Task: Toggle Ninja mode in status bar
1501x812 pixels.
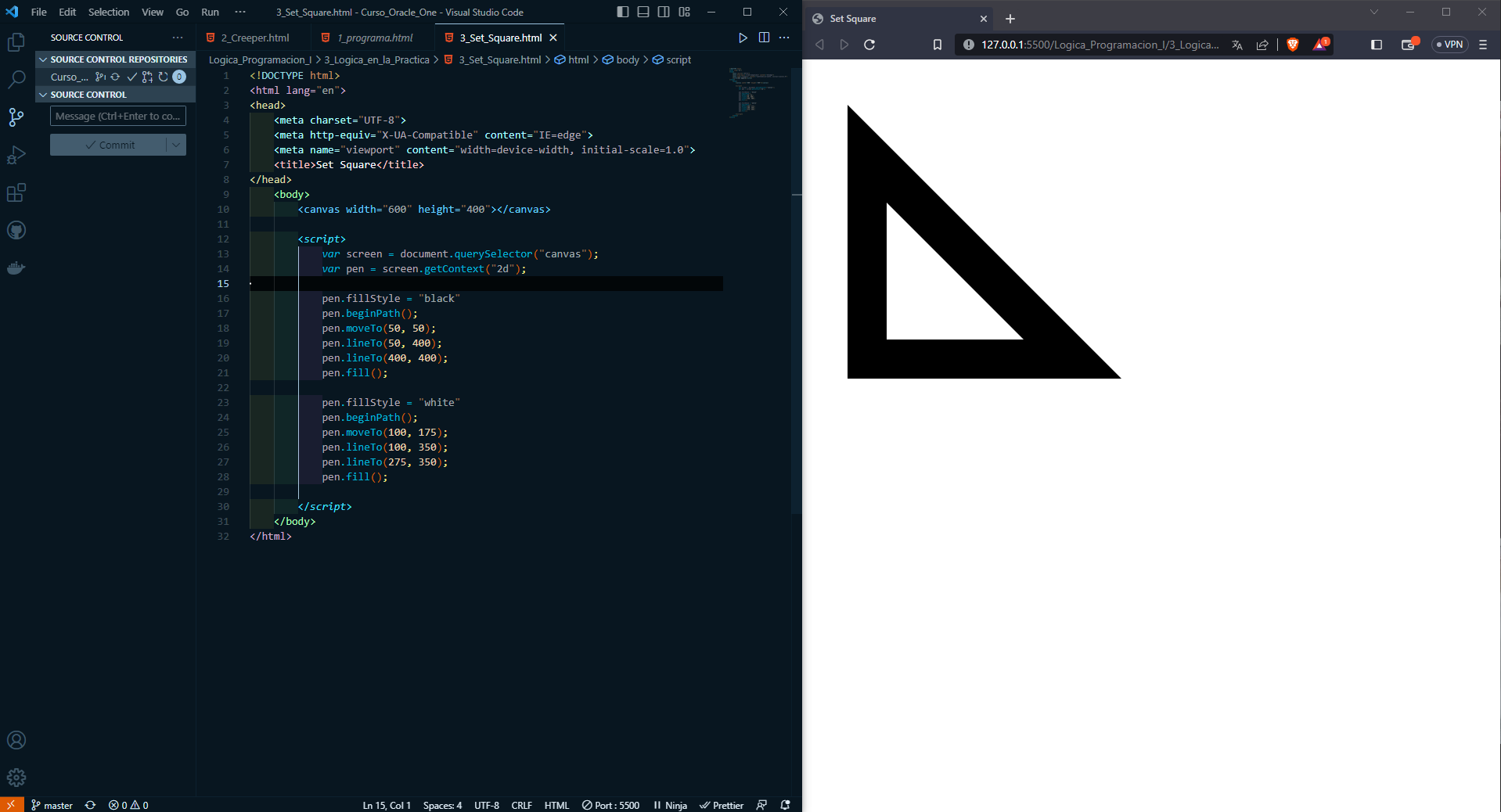Action: click(670, 805)
